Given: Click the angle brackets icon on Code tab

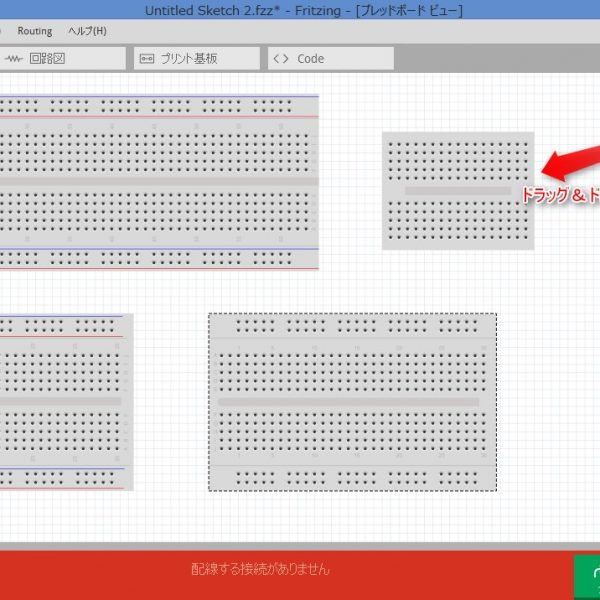Looking at the screenshot, I should point(281,59).
